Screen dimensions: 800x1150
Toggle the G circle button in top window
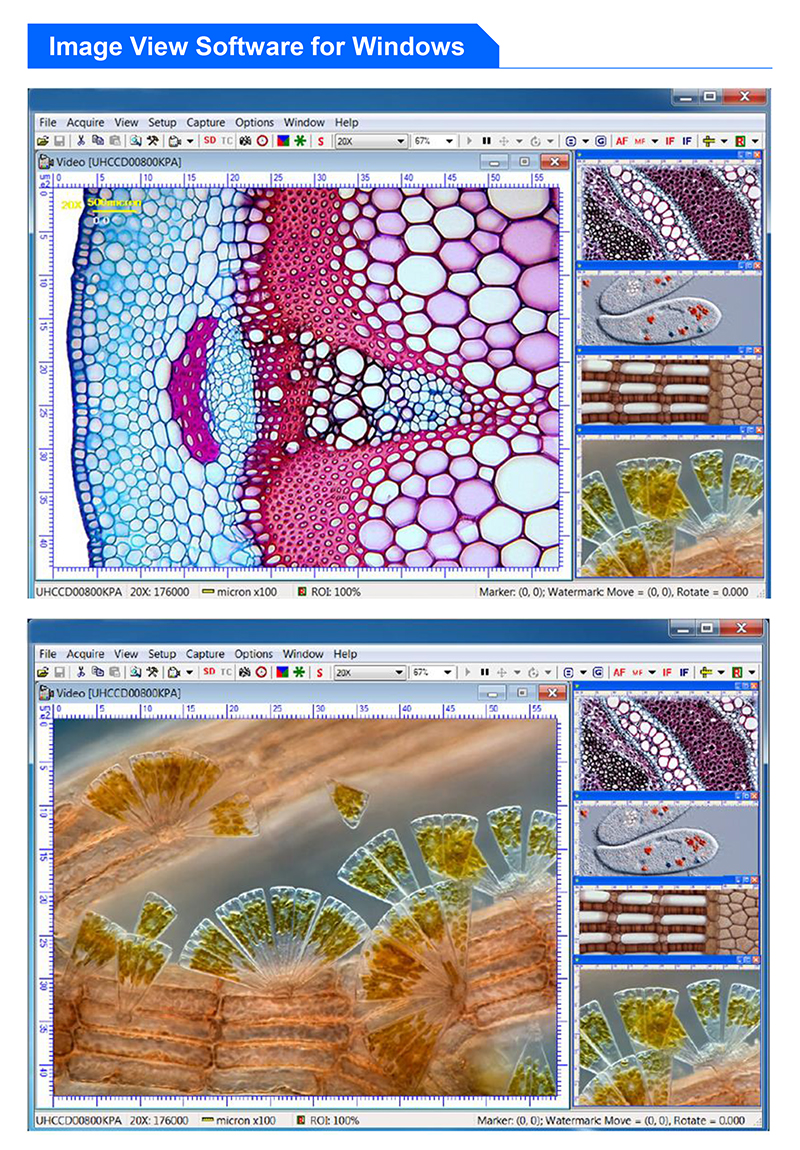click(598, 142)
